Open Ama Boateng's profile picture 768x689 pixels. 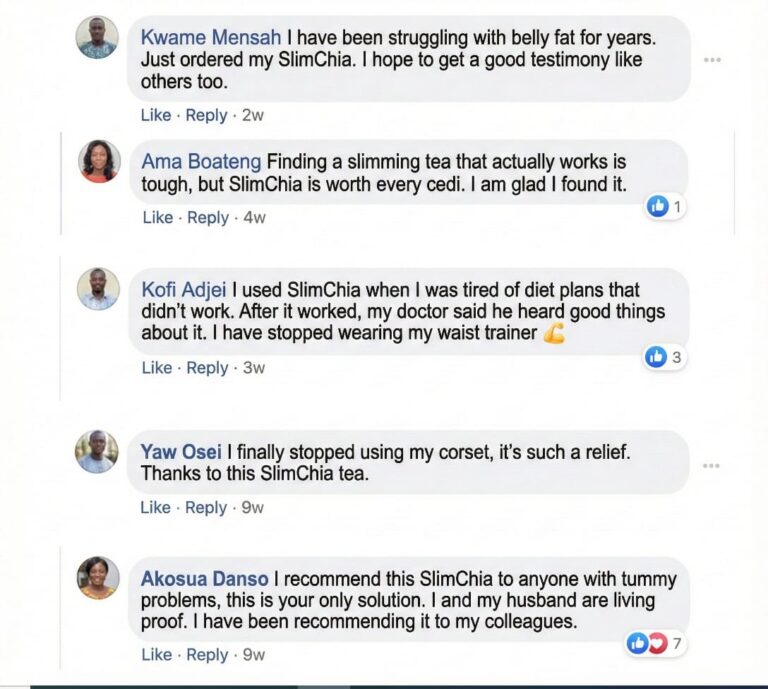click(x=99, y=161)
